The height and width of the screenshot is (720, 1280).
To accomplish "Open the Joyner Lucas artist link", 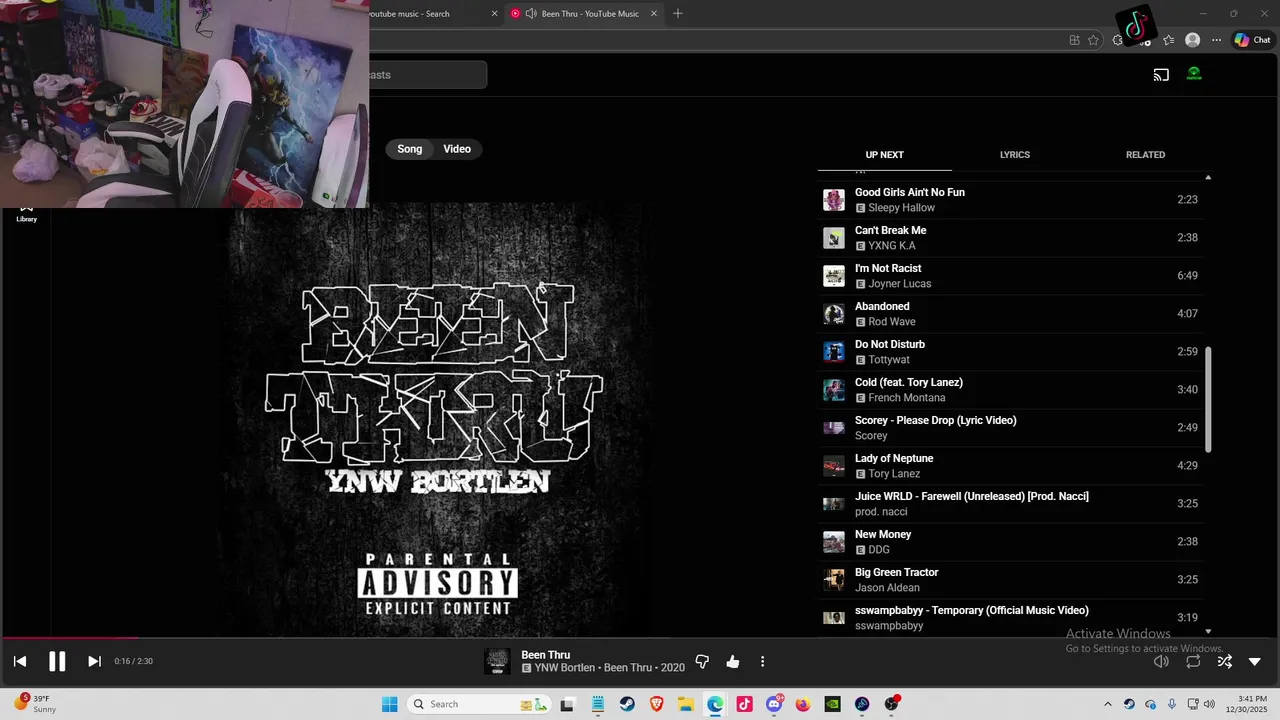I will point(899,284).
